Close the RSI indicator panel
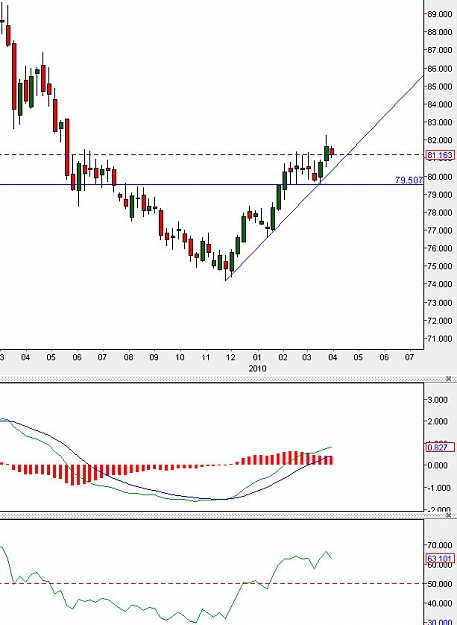This screenshot has height=625, width=457. [448, 515]
